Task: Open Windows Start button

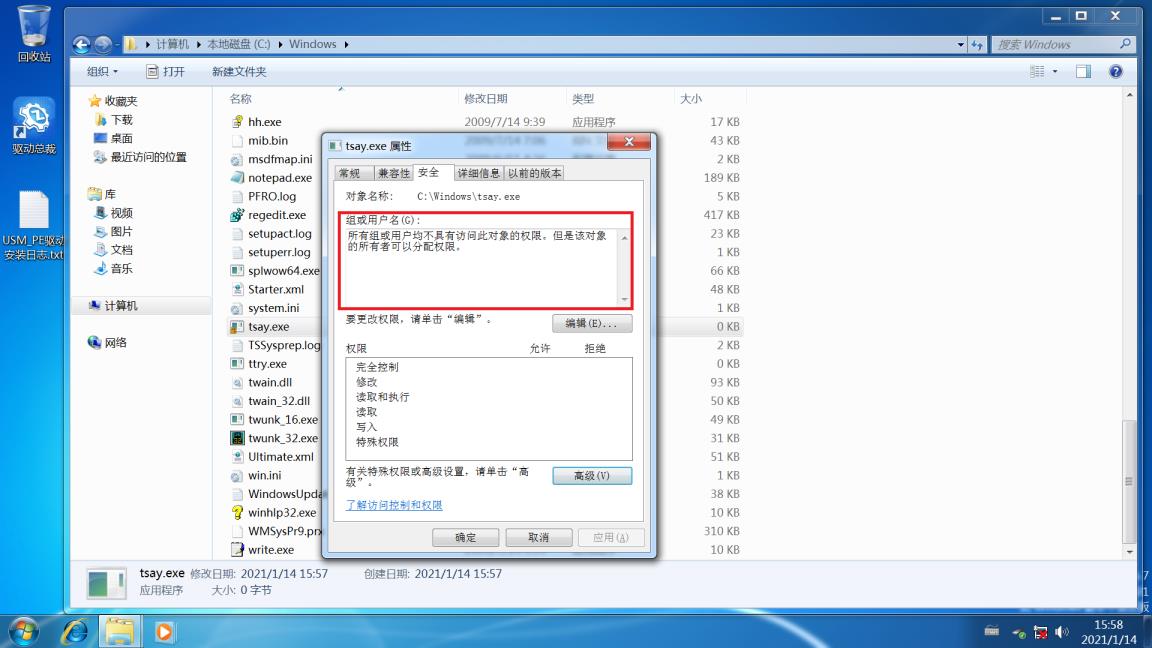Action: tap(25, 632)
